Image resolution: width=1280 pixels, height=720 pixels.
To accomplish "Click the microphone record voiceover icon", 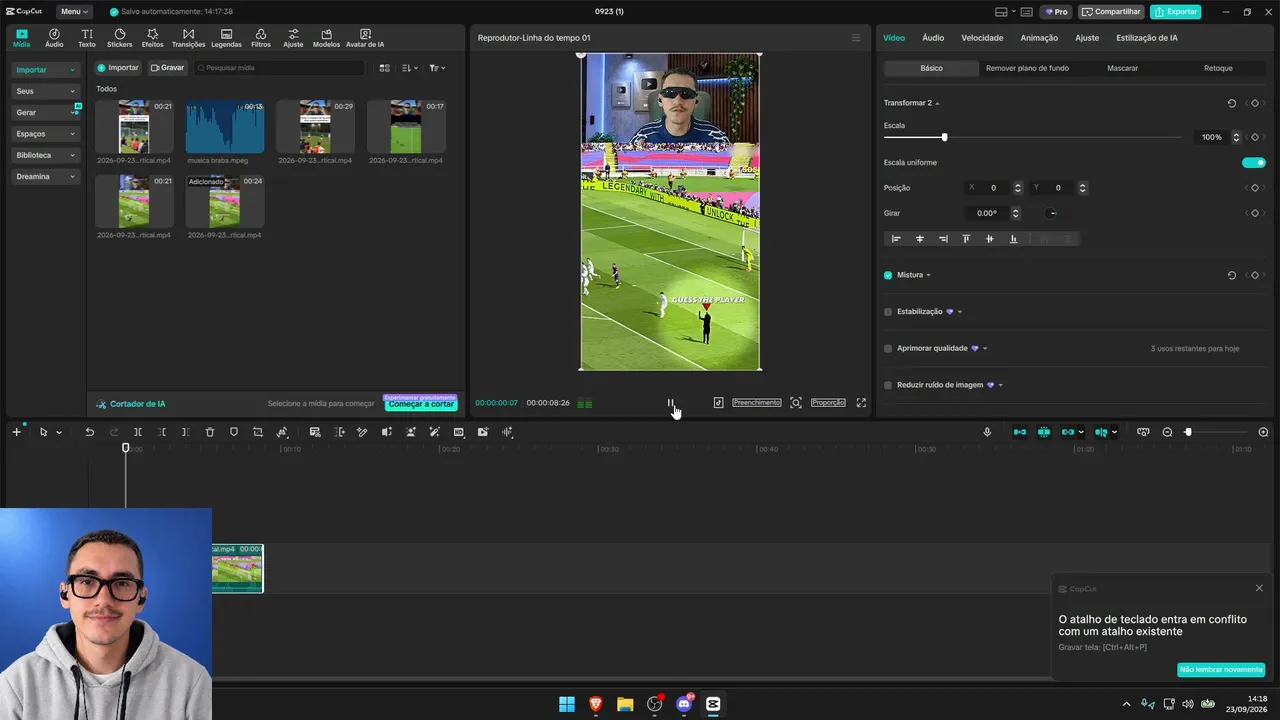I will pos(987,432).
